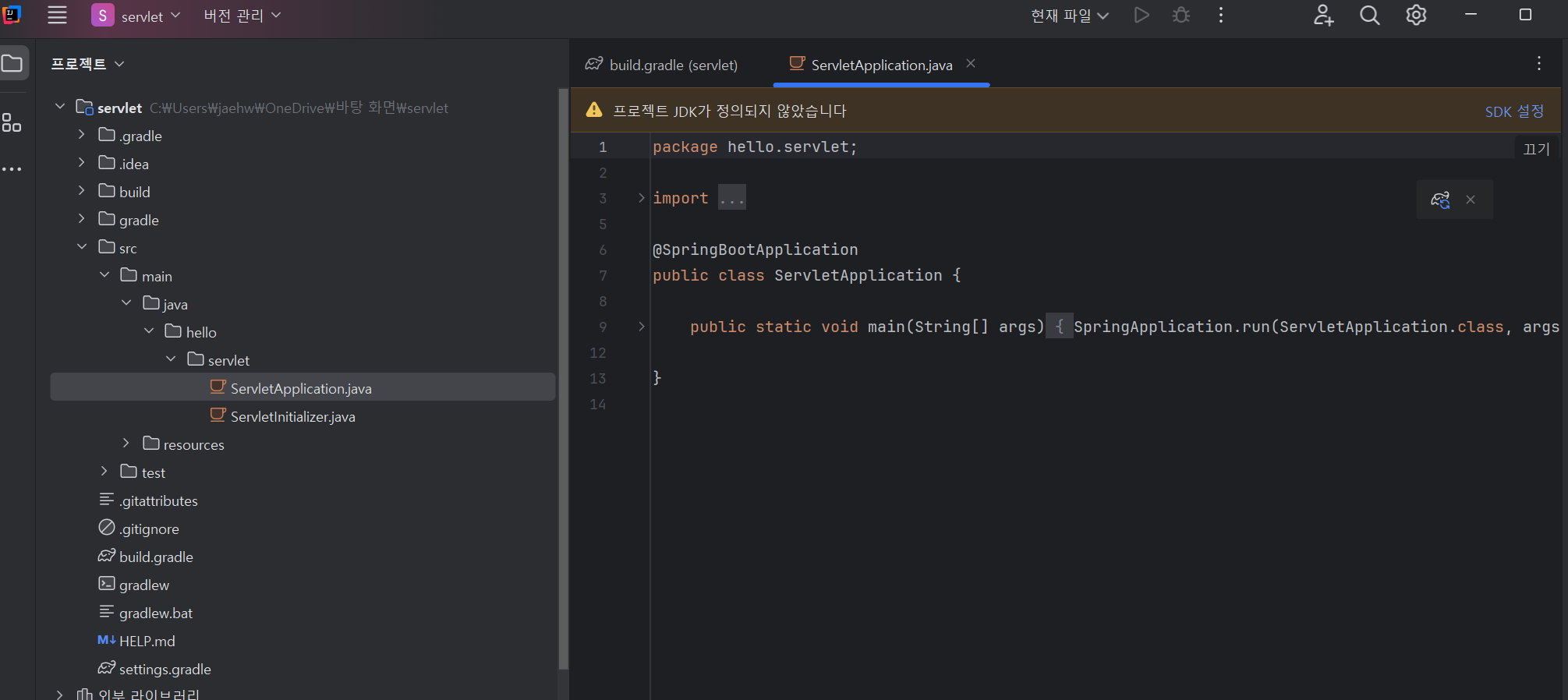The height and width of the screenshot is (700, 1568).
Task: Expand the folded import statements
Action: click(x=642, y=198)
